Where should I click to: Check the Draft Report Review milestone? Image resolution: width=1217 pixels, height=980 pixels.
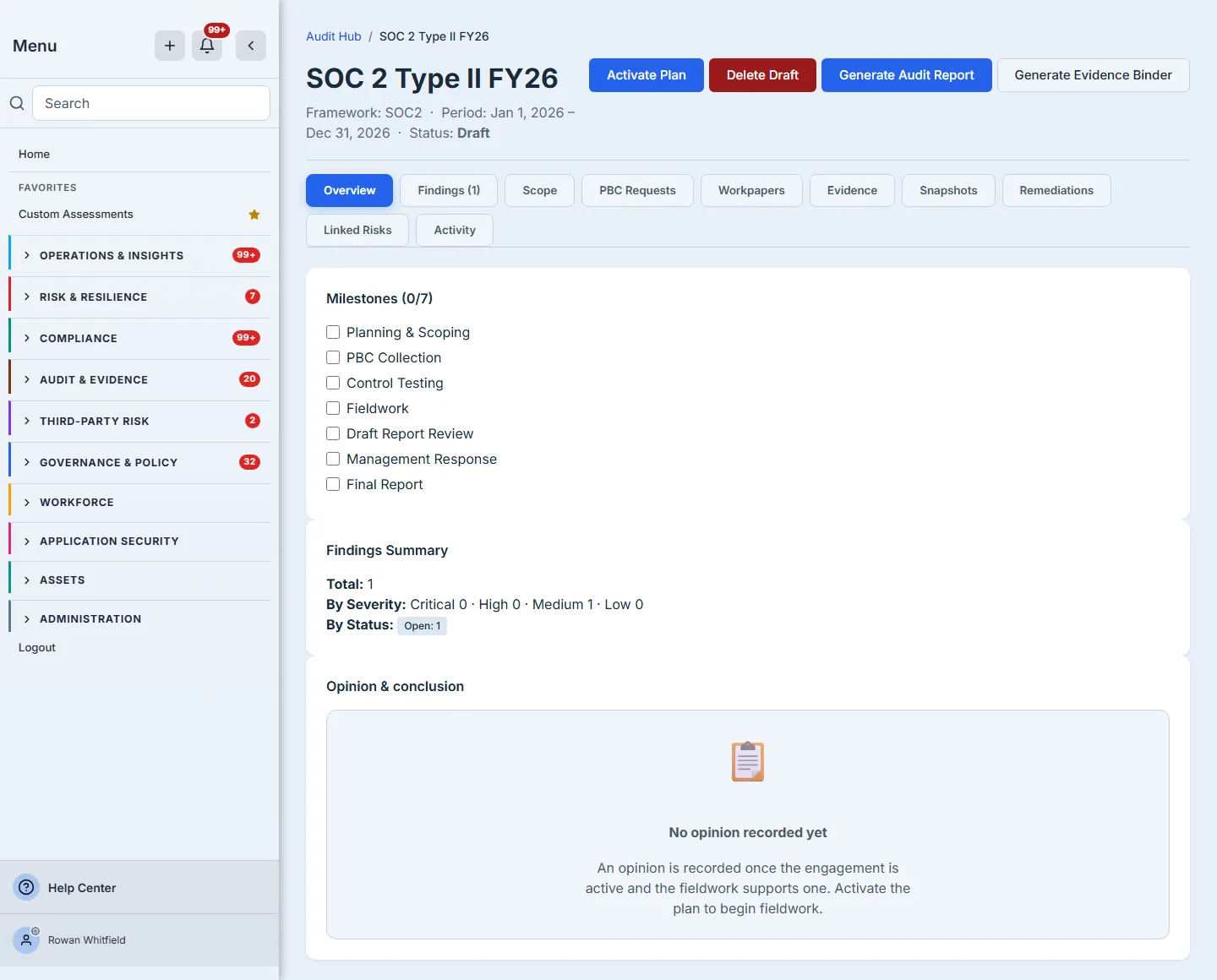coord(333,433)
